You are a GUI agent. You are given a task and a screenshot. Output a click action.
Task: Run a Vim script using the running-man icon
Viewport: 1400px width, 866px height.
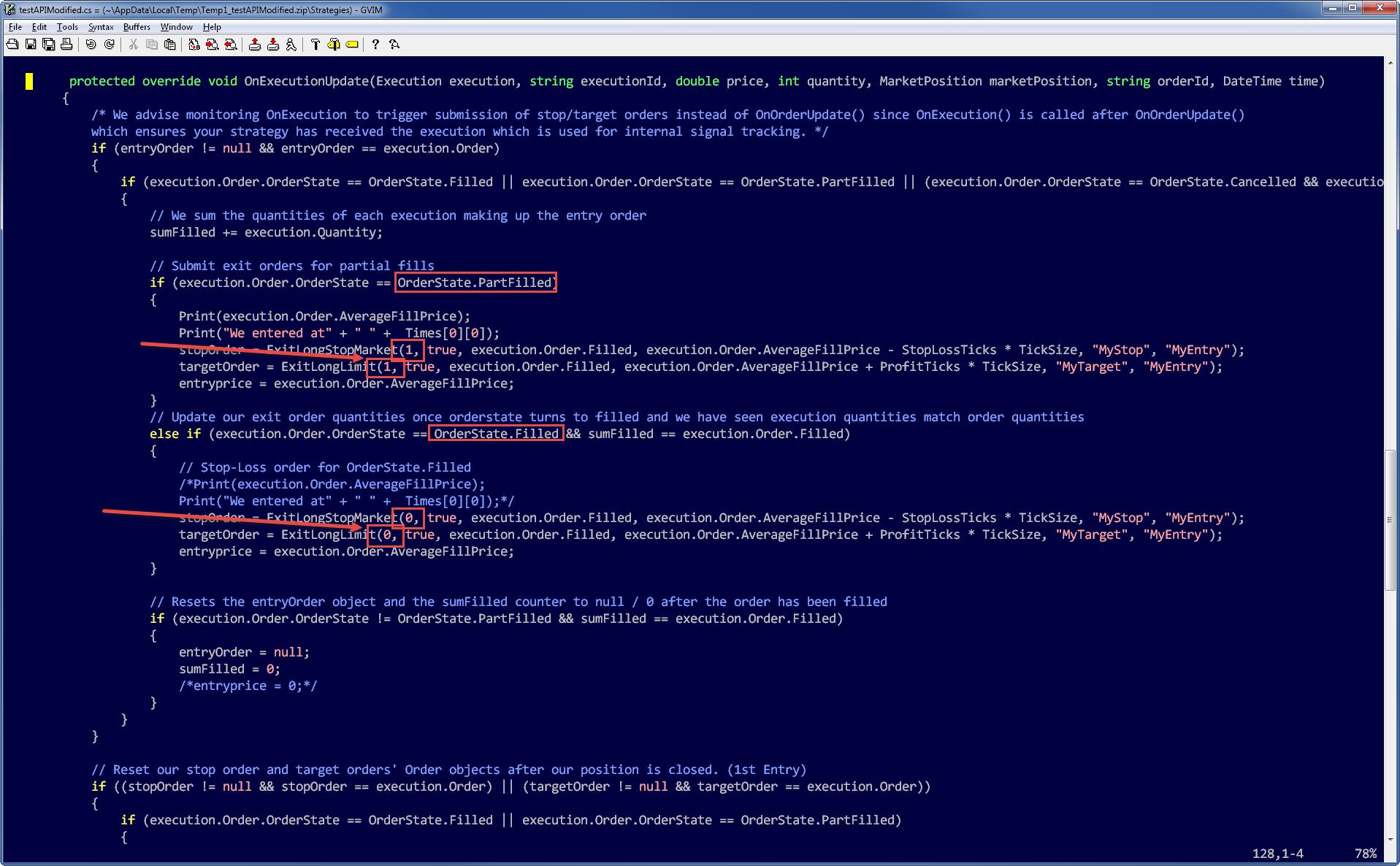[x=291, y=45]
